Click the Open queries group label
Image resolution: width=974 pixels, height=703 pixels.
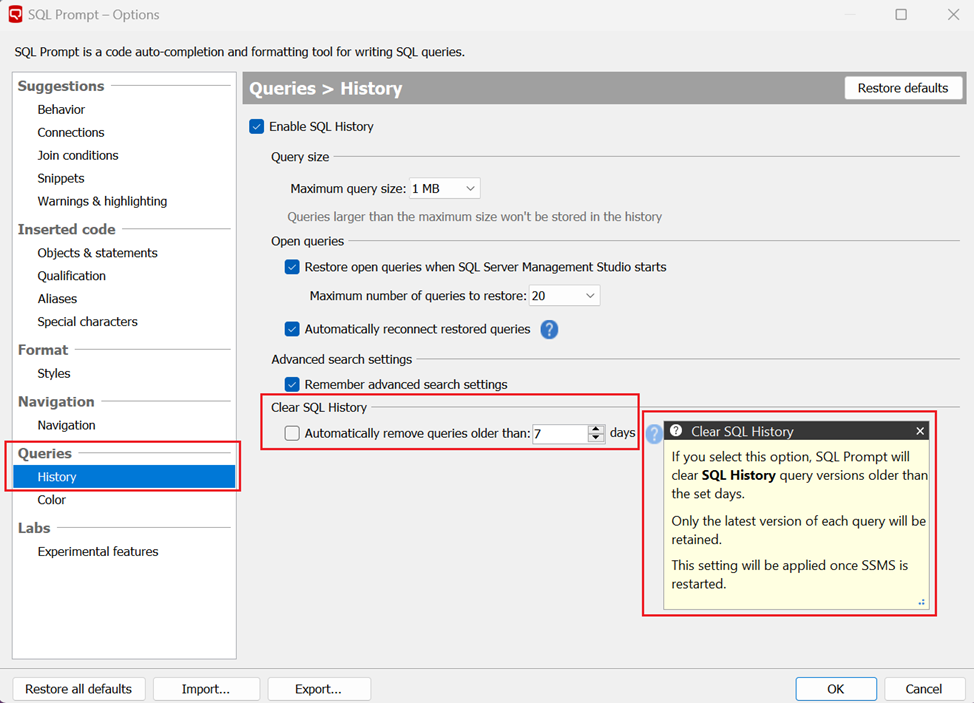coord(307,241)
